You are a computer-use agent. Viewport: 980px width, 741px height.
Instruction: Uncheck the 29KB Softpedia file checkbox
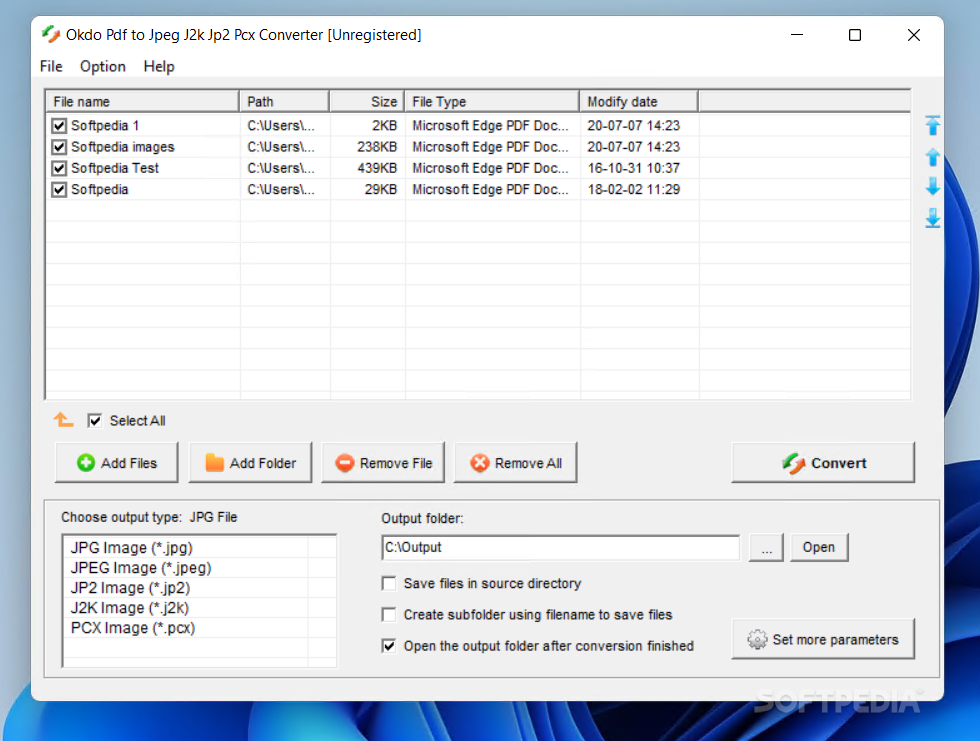59,189
